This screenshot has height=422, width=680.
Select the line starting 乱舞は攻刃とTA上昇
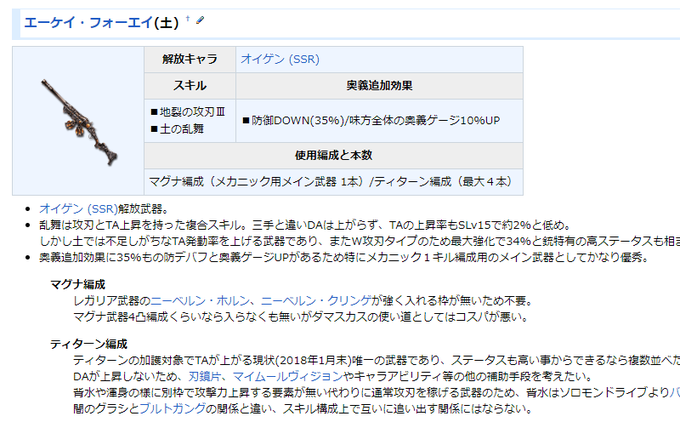[305, 225]
